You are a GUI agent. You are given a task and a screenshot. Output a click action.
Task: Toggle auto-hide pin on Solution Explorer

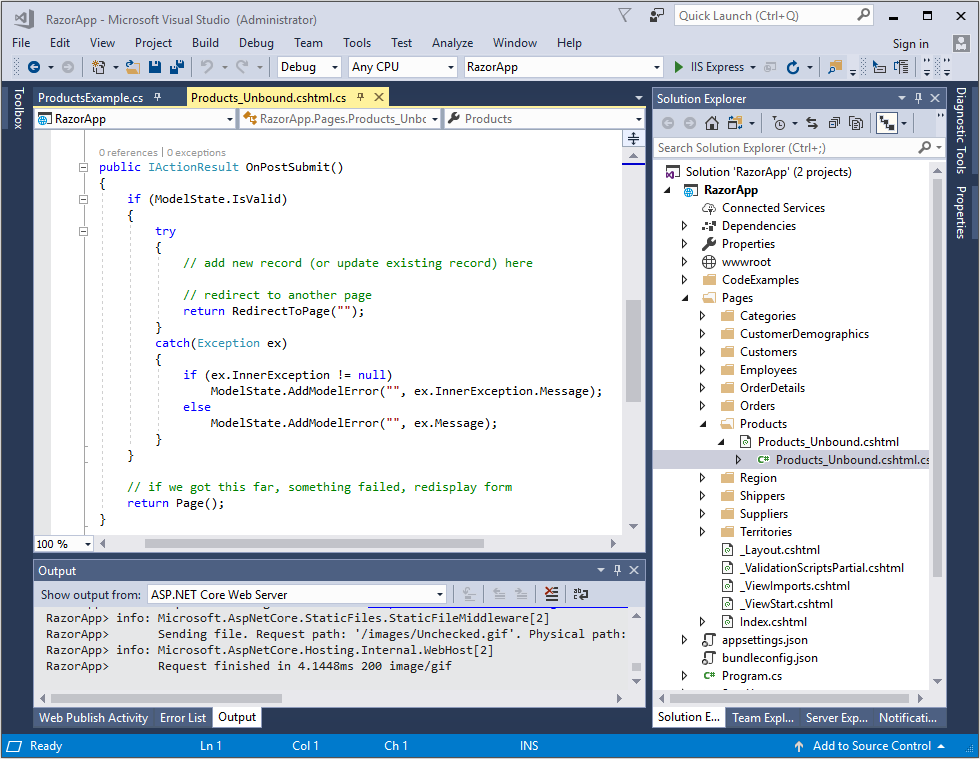tap(918, 98)
